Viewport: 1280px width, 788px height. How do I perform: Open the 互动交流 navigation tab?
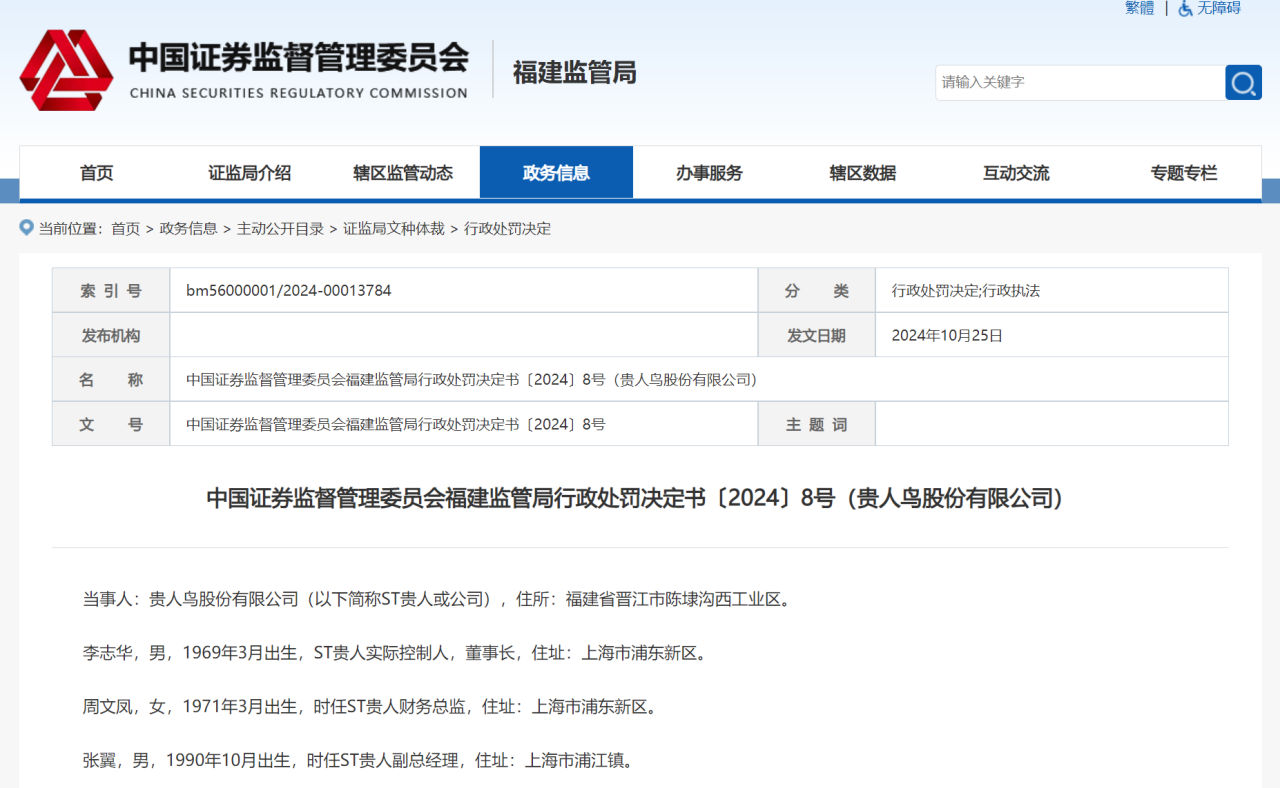coord(1016,173)
